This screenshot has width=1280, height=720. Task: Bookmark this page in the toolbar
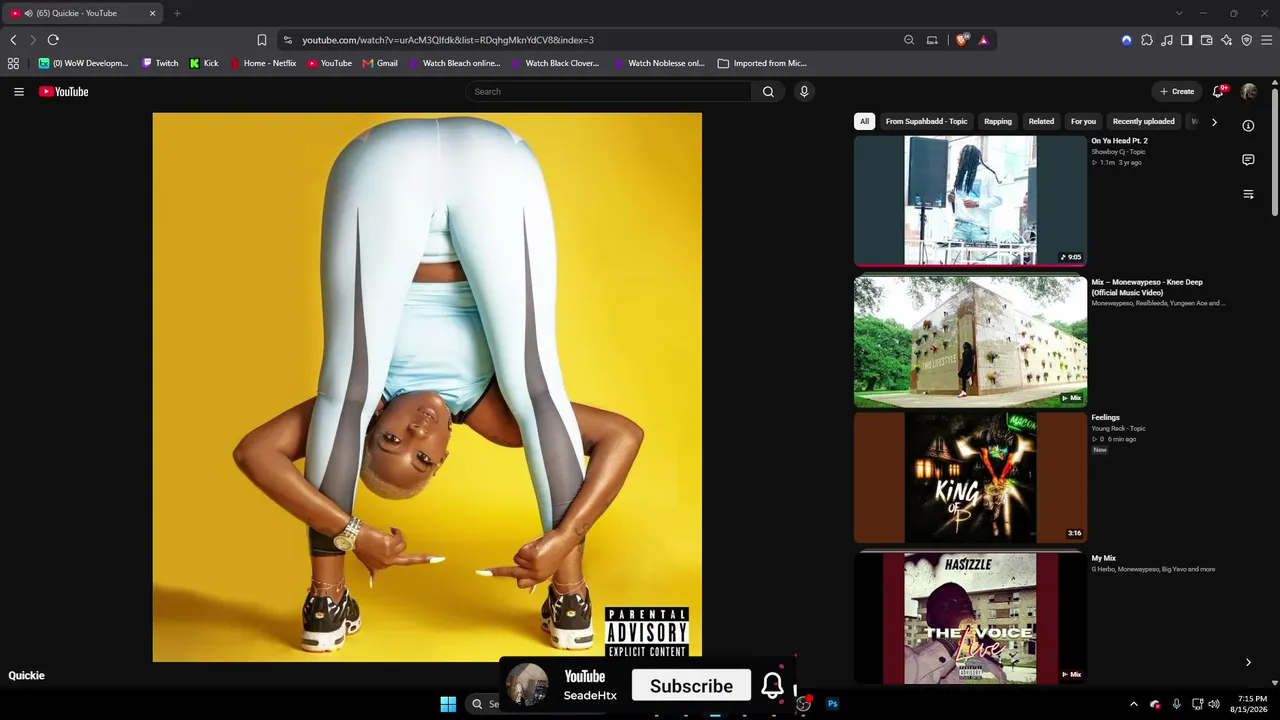point(262,40)
